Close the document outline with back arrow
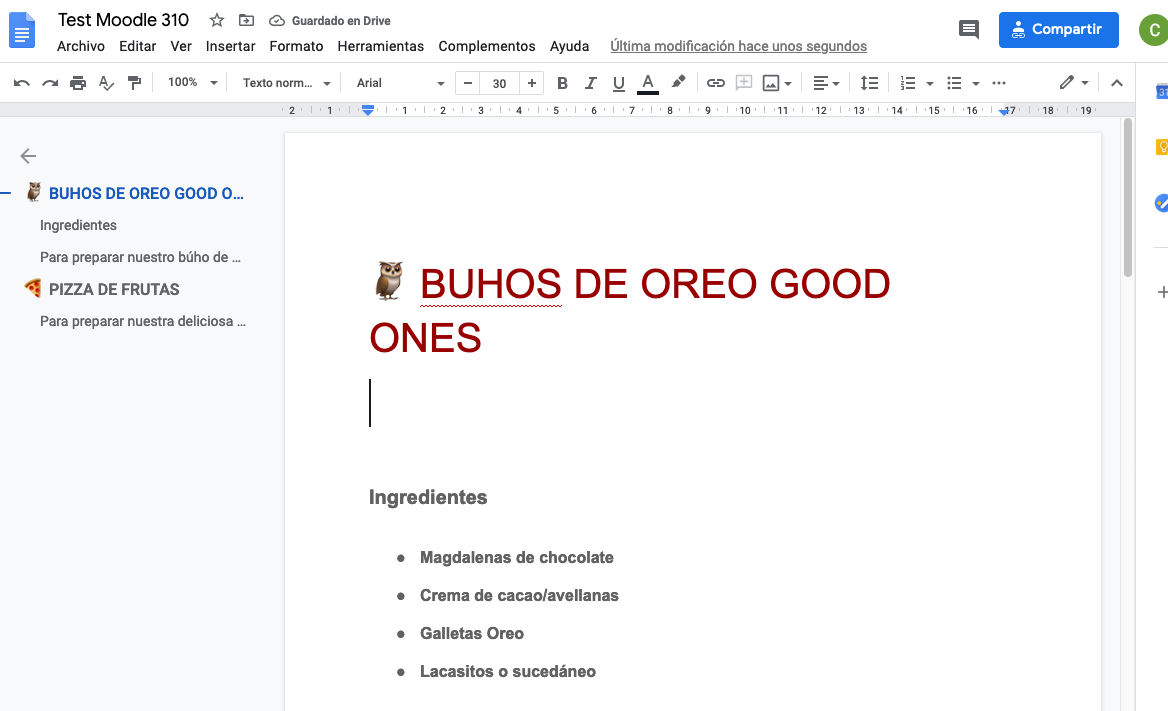Image resolution: width=1168 pixels, height=711 pixels. click(x=28, y=156)
